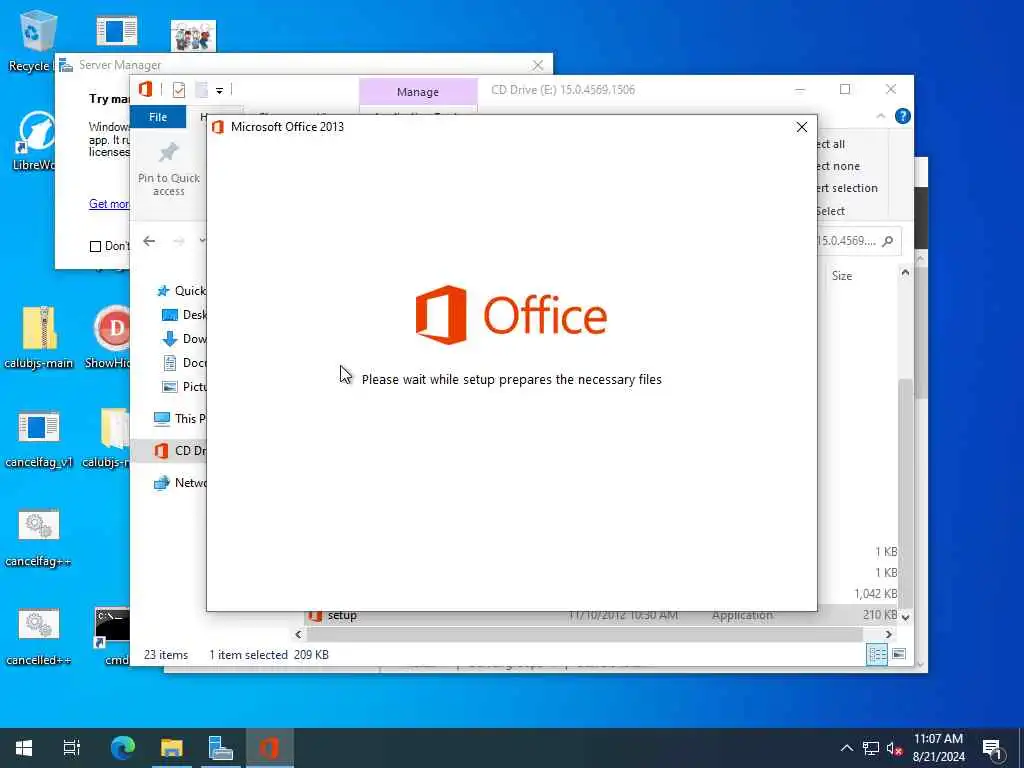The image size is (1024, 768).
Task: Click horizontal scrollbar right arrow
Action: point(888,634)
